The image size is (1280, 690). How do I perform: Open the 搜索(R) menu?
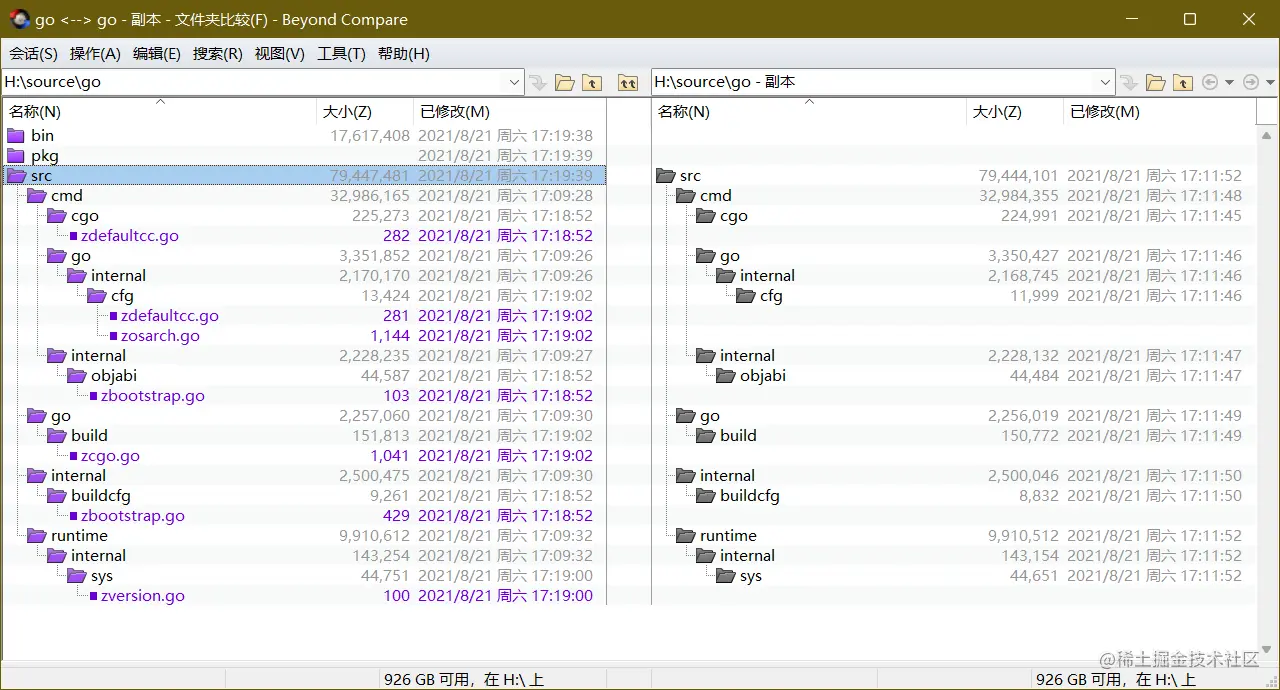[x=218, y=54]
